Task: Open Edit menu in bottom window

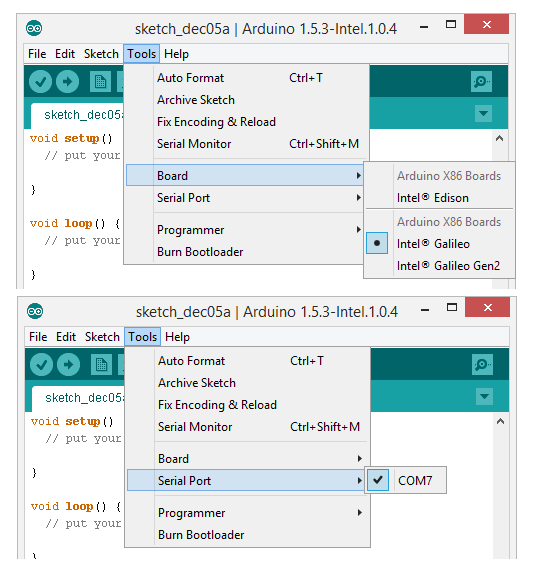Action: pos(66,337)
